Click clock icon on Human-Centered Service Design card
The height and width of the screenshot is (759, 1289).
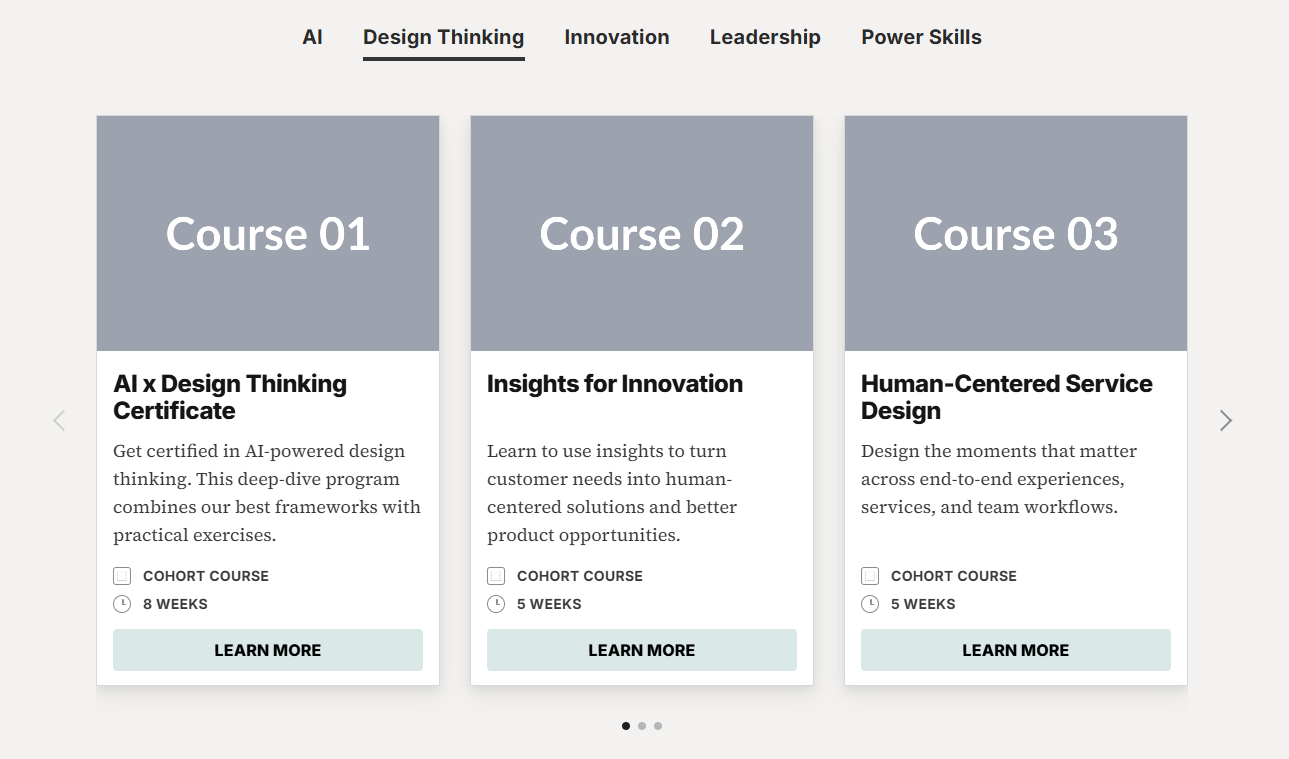pos(870,604)
